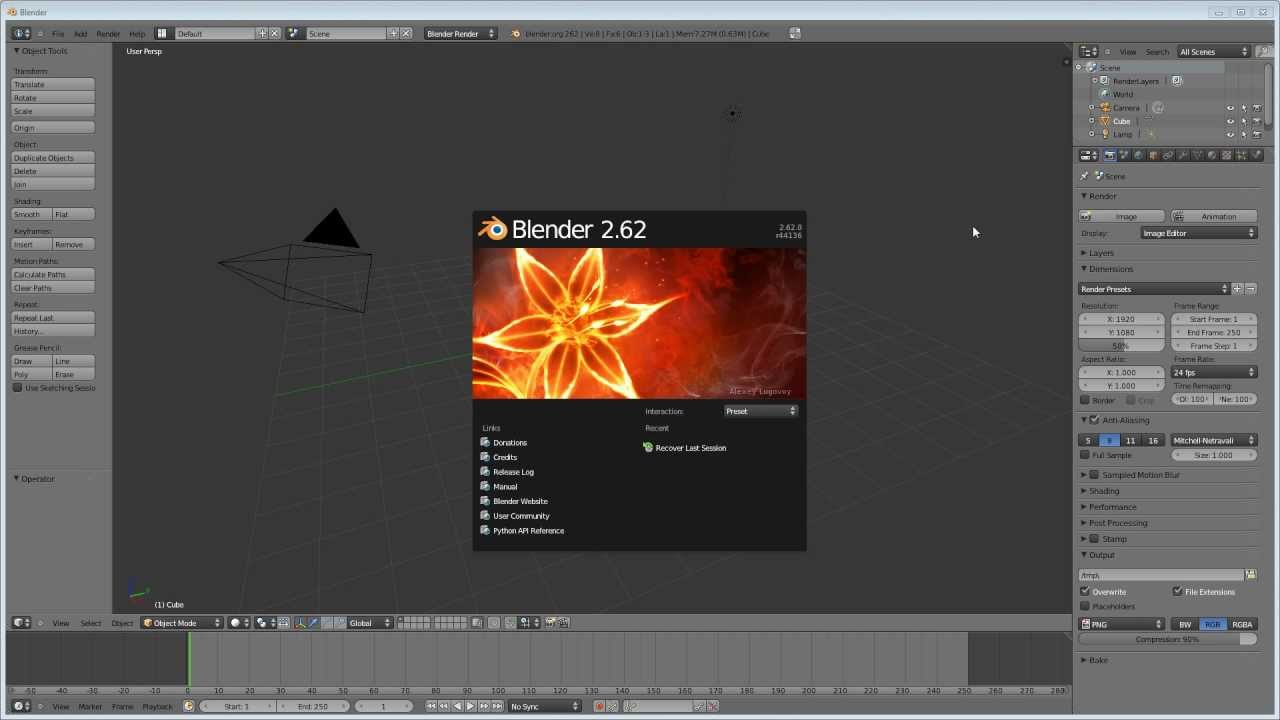The image size is (1280, 720).
Task: Click the OpenGL render animation clapper icon
Action: click(564, 622)
